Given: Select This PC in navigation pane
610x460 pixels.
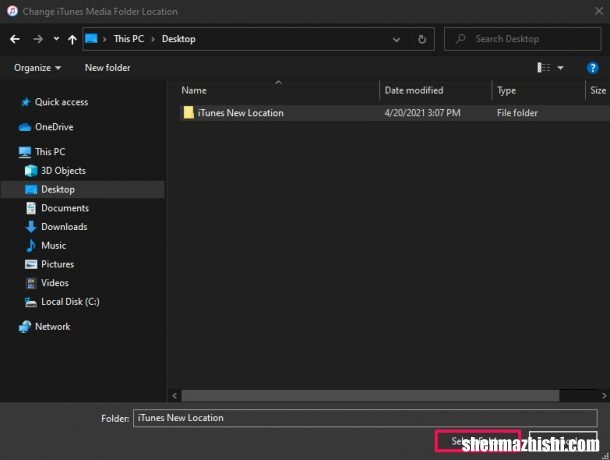Looking at the screenshot, I should click(x=42, y=152).
